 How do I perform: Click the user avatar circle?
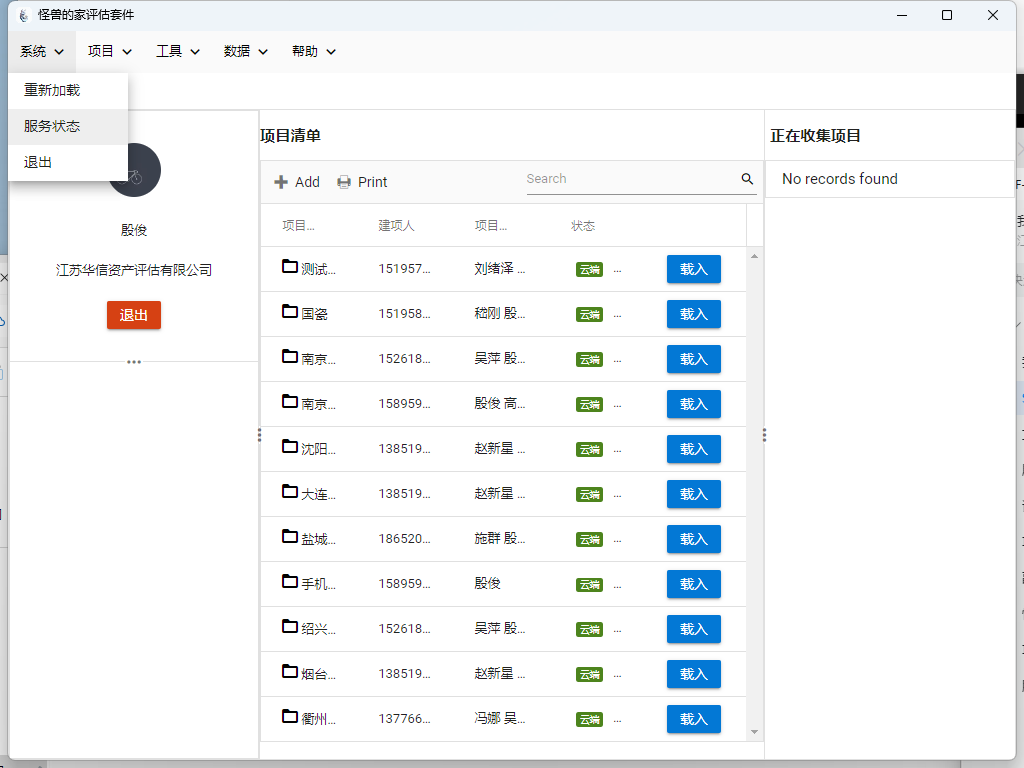coord(135,170)
